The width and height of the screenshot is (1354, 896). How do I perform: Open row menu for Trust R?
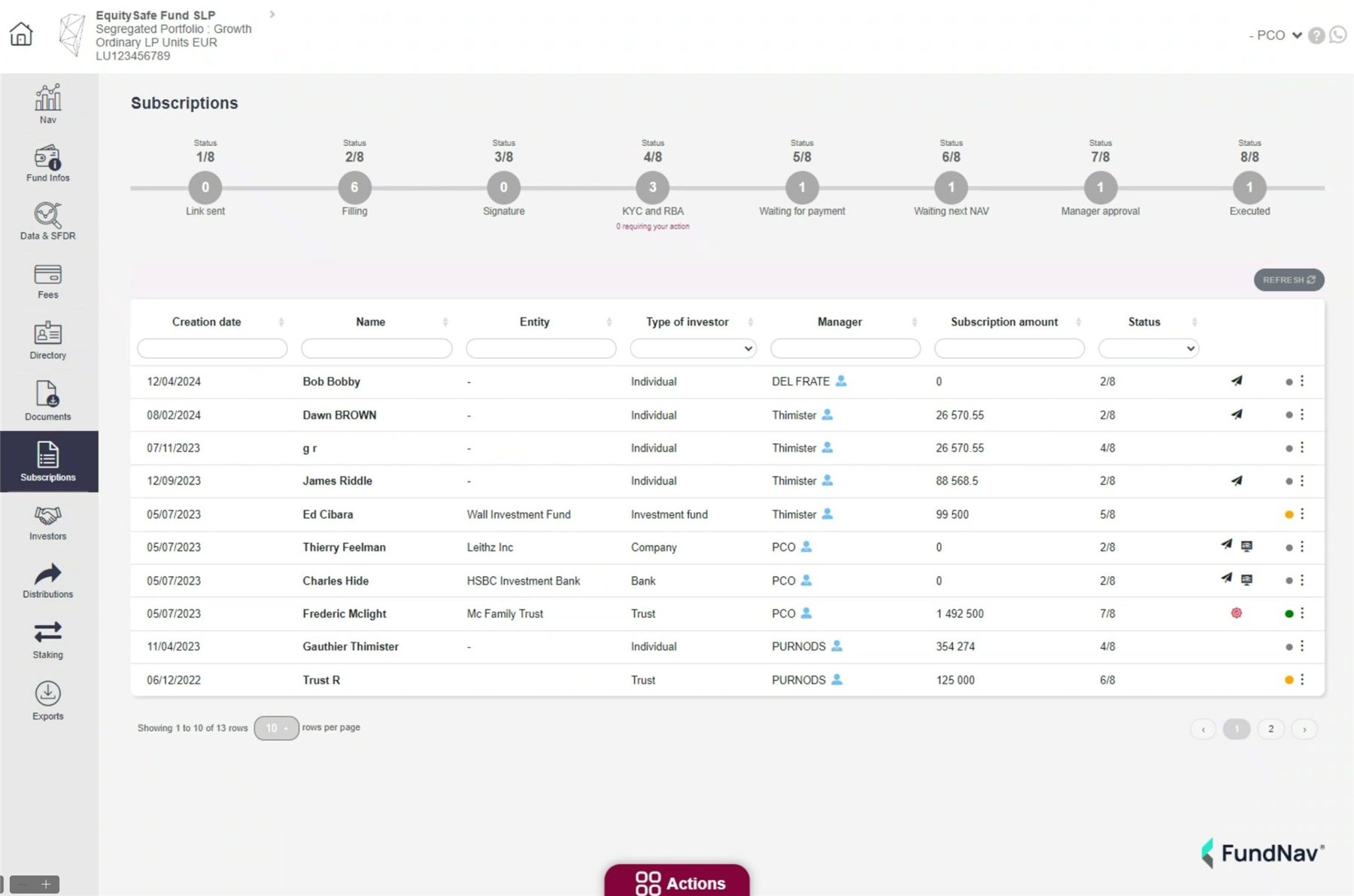pos(1302,679)
